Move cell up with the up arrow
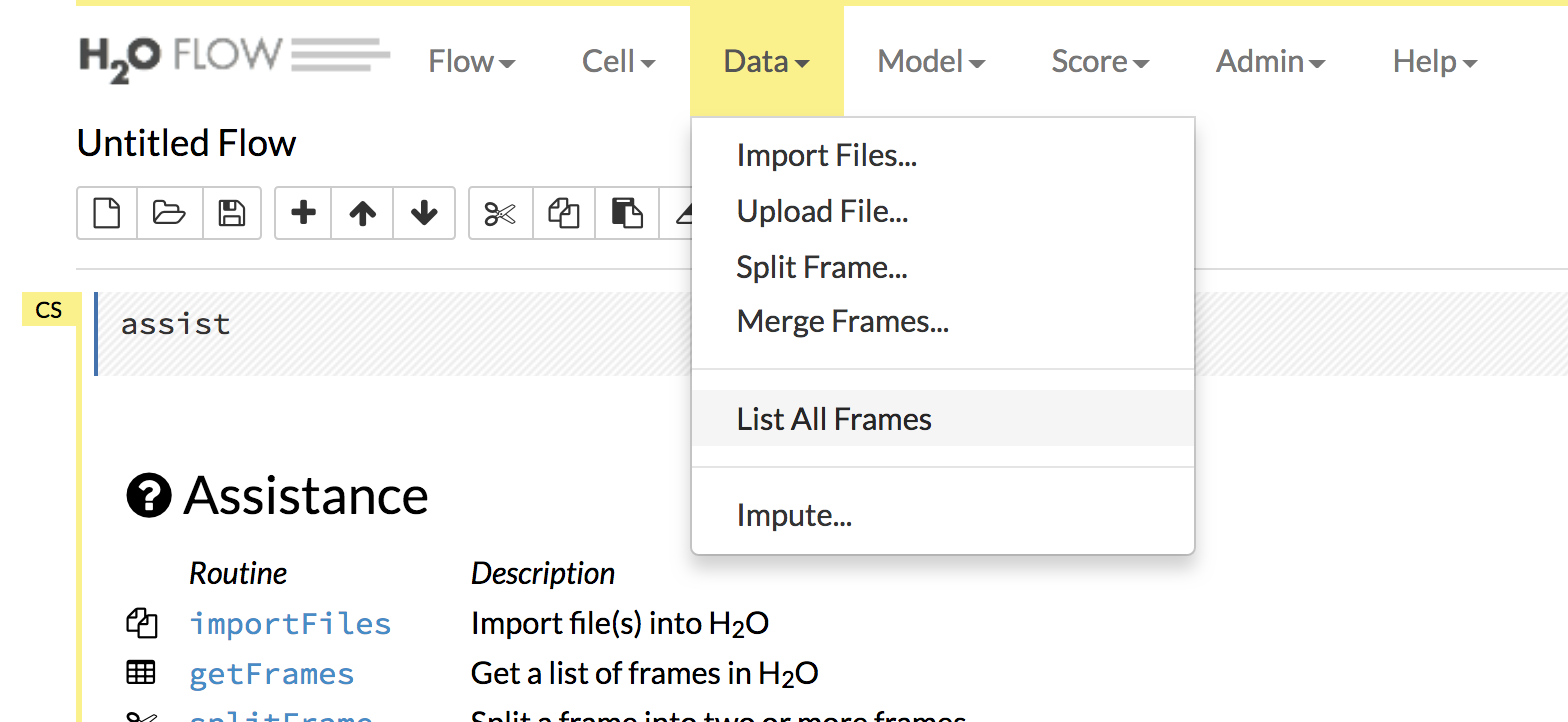 tap(363, 213)
